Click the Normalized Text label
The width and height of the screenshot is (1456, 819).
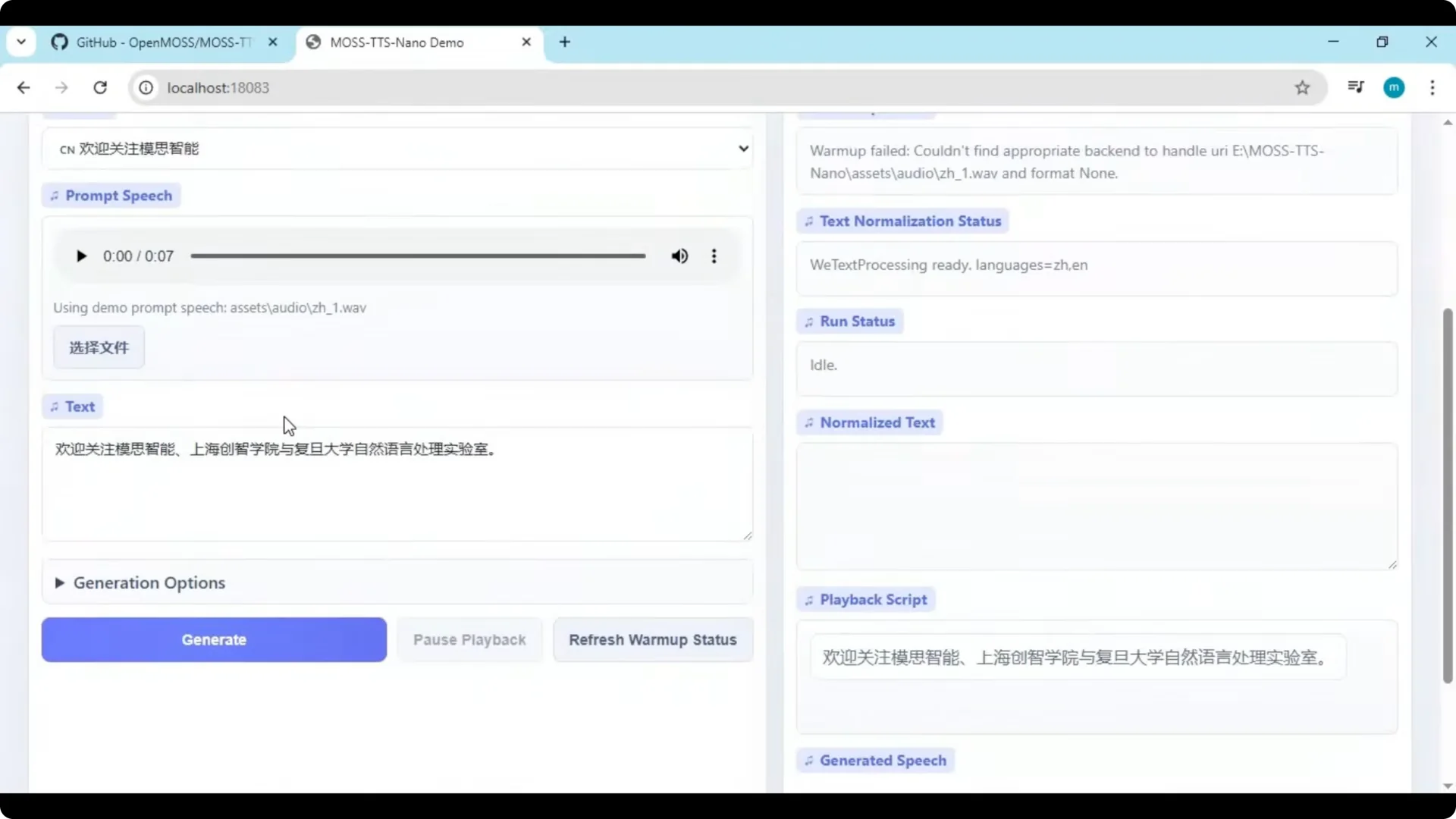(870, 422)
